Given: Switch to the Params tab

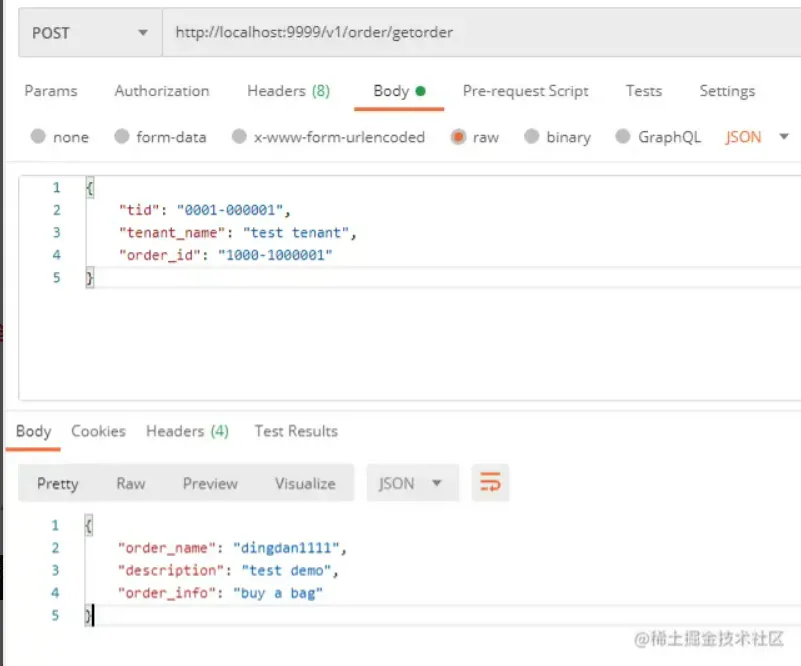Looking at the screenshot, I should point(51,91).
